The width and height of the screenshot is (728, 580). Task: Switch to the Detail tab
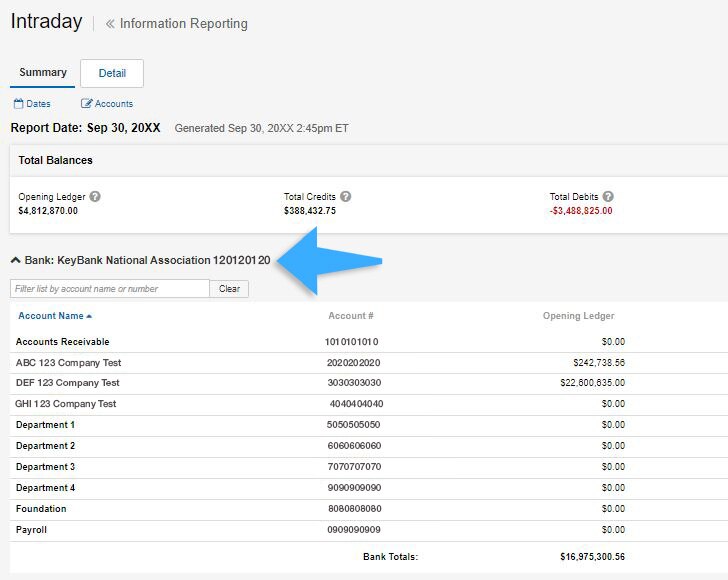112,73
